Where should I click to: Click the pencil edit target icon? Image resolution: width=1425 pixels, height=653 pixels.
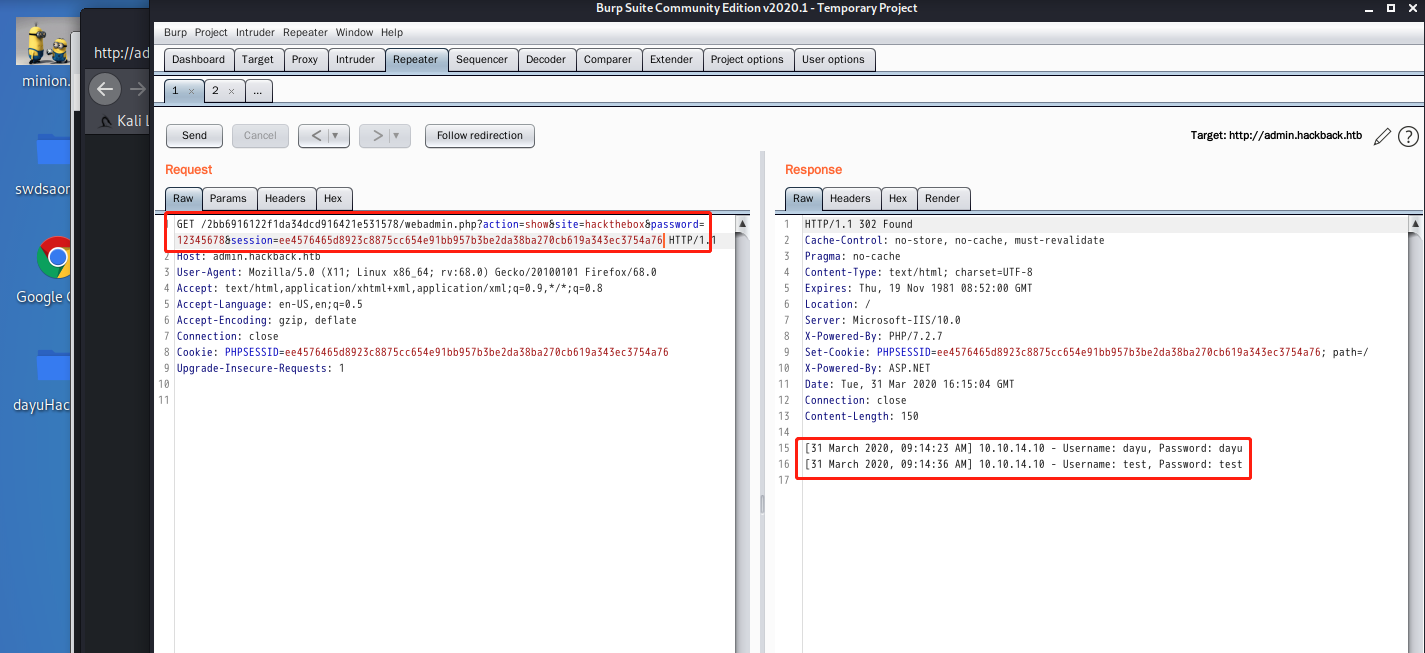coord(1382,136)
